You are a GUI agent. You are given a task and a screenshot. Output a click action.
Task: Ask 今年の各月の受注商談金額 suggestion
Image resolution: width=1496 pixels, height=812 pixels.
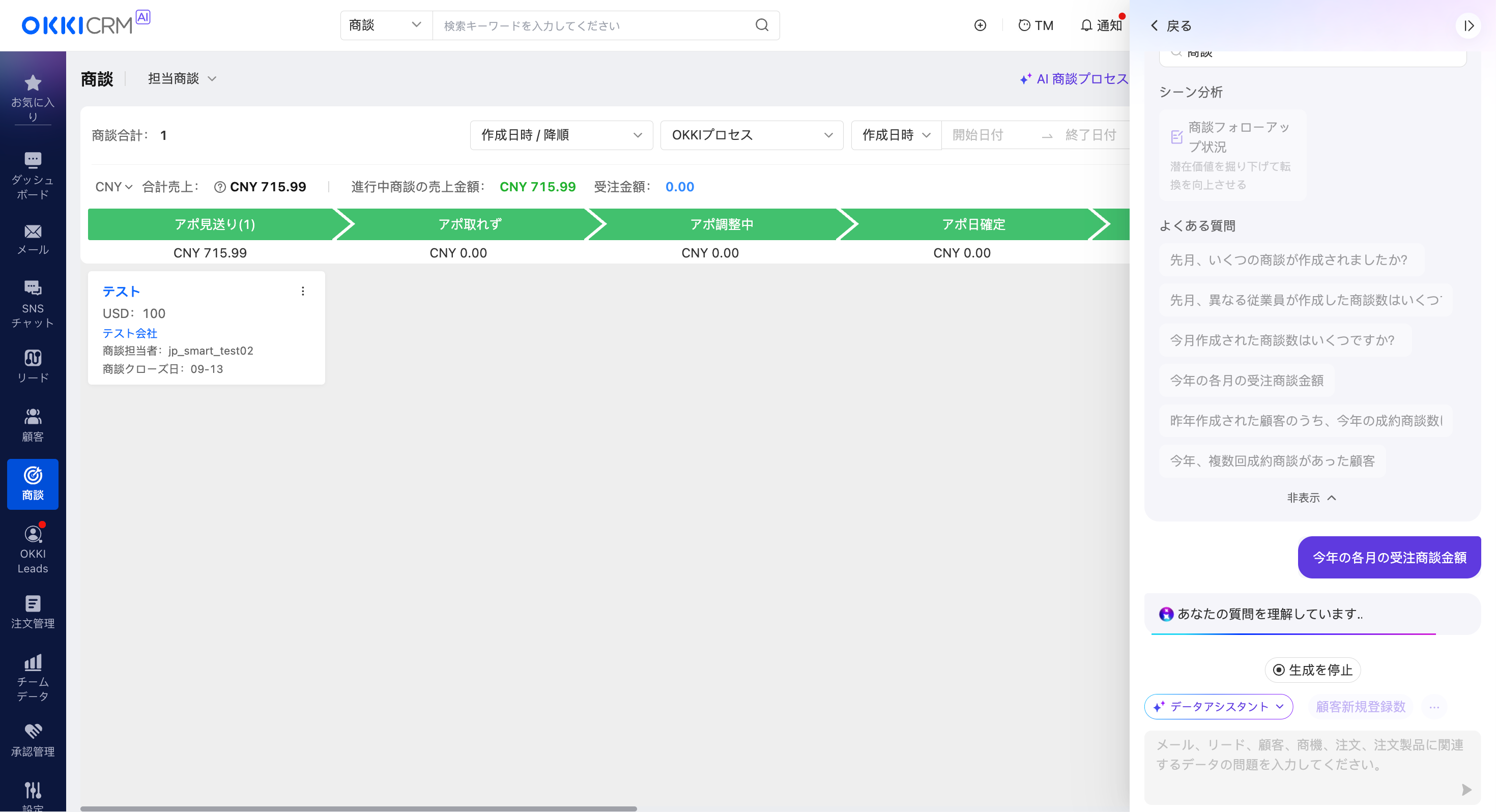[x=1246, y=381]
